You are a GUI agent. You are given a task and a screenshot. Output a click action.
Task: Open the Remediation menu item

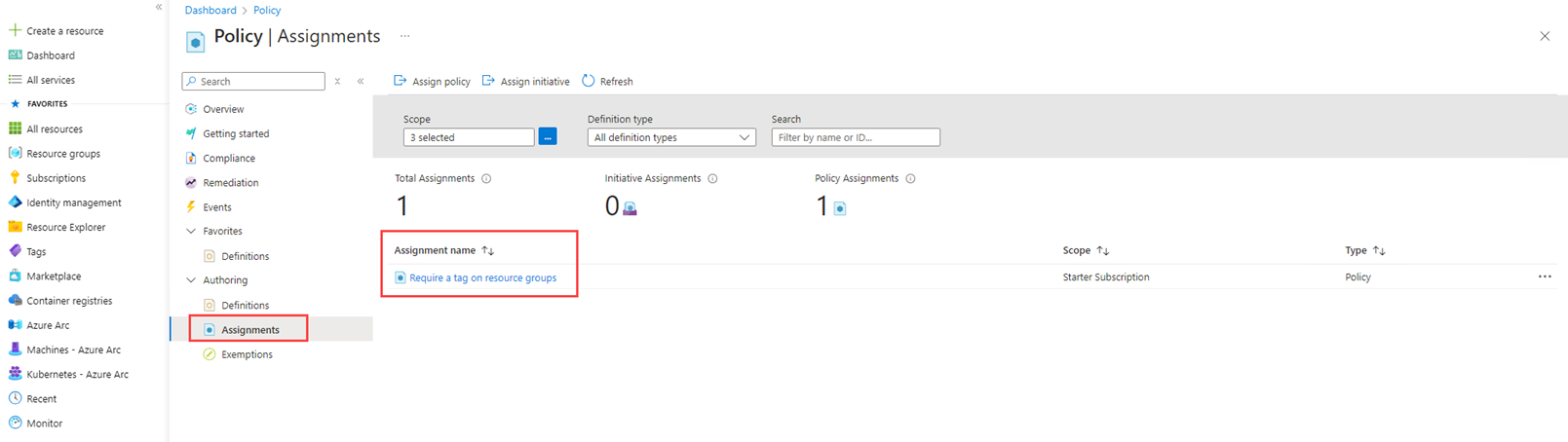point(231,182)
